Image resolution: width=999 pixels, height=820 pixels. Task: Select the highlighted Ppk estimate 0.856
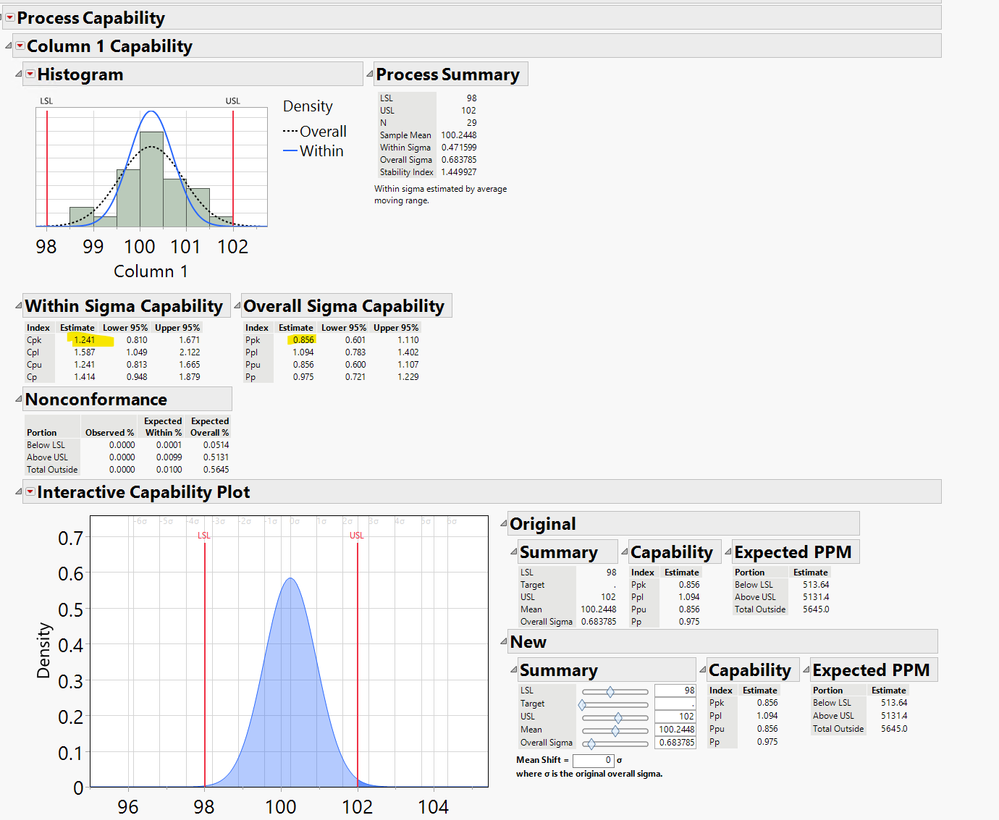[x=303, y=340]
